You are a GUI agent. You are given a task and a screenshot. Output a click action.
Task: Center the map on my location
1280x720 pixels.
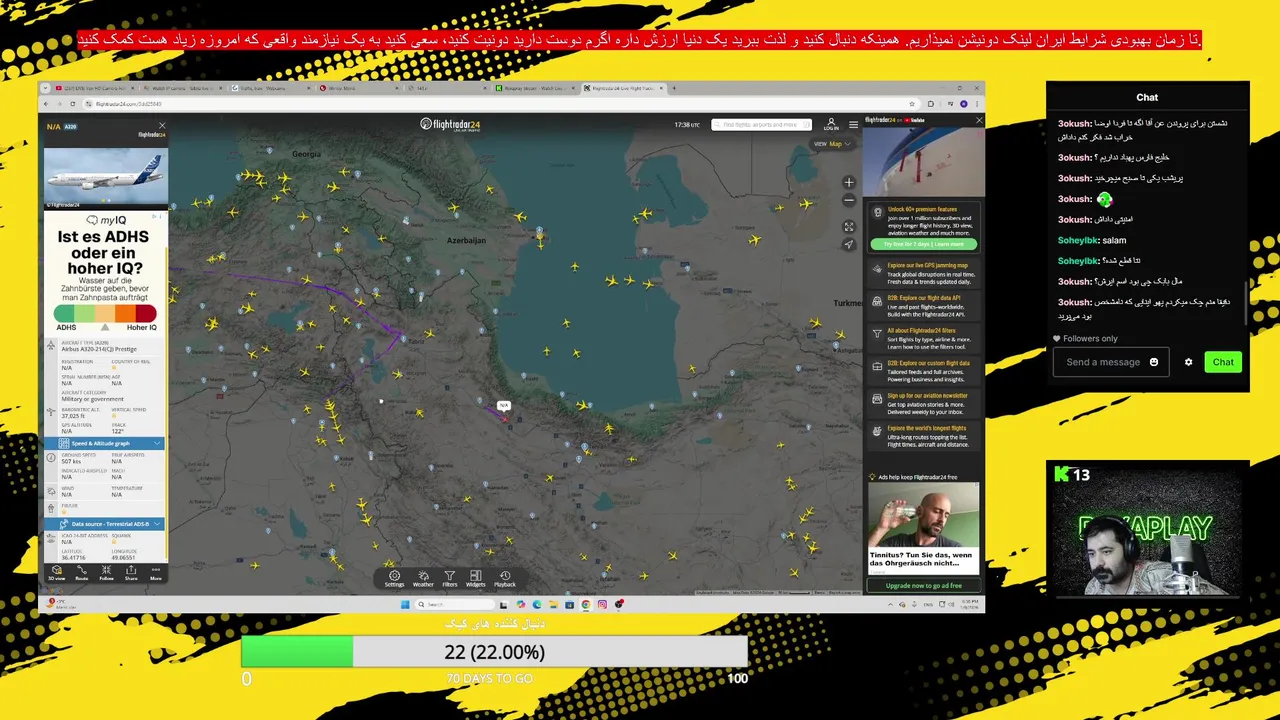click(x=849, y=244)
